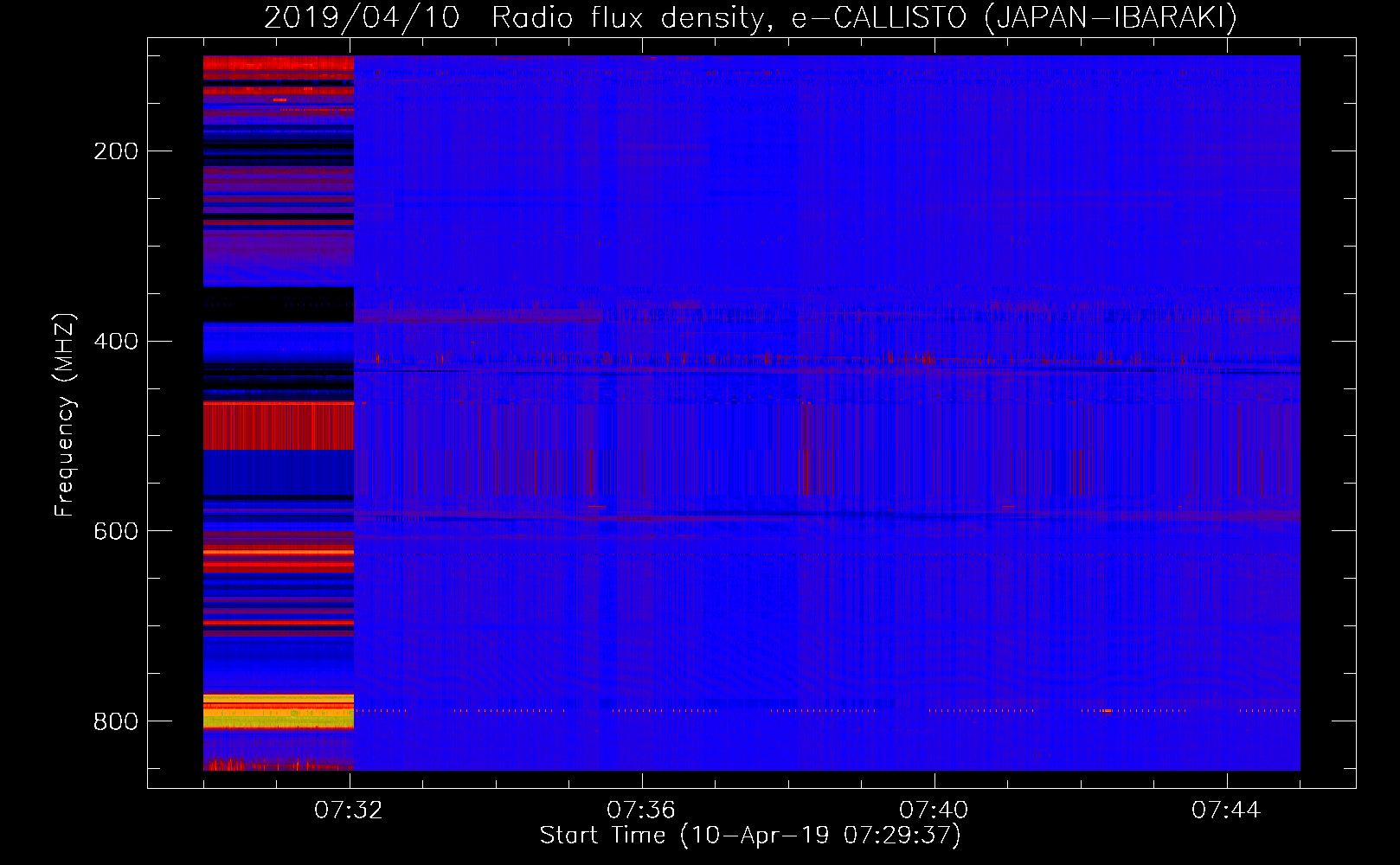Viewport: 1400px width, 865px height.
Task: Click the 800 frequency tick label
Action: pyautogui.click(x=116, y=721)
